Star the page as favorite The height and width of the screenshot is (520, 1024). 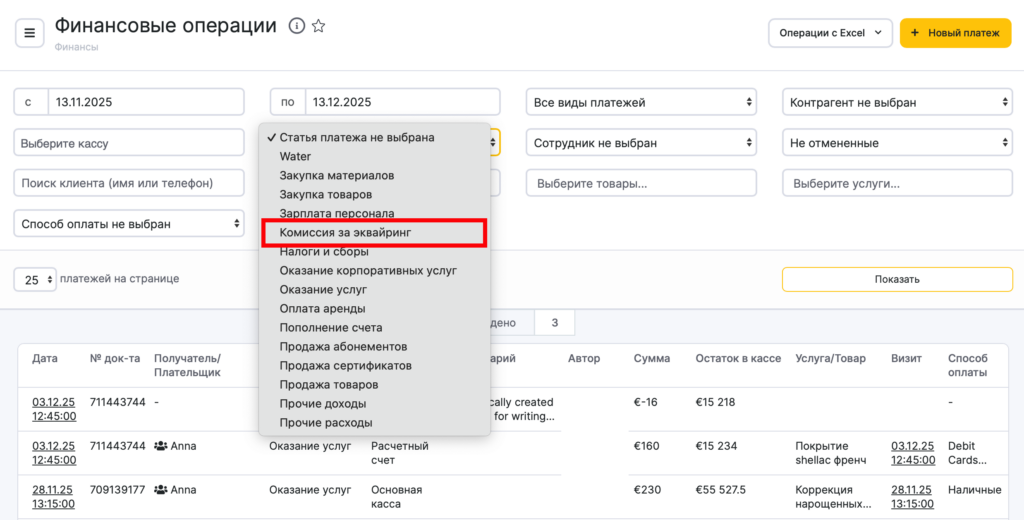click(318, 26)
